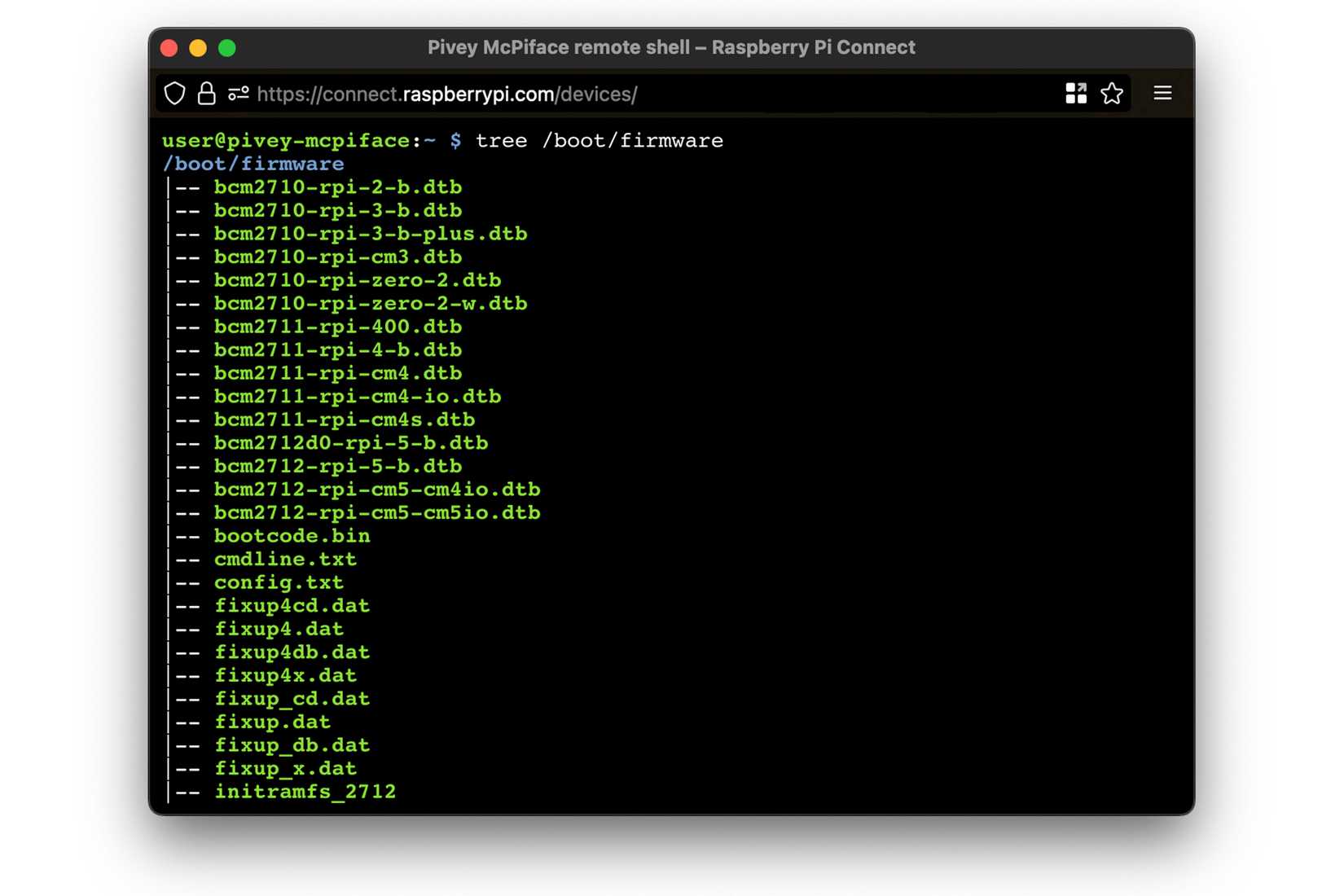This screenshot has width=1344, height=896.
Task: Select fixup_x.dat file name
Action: tap(286, 768)
